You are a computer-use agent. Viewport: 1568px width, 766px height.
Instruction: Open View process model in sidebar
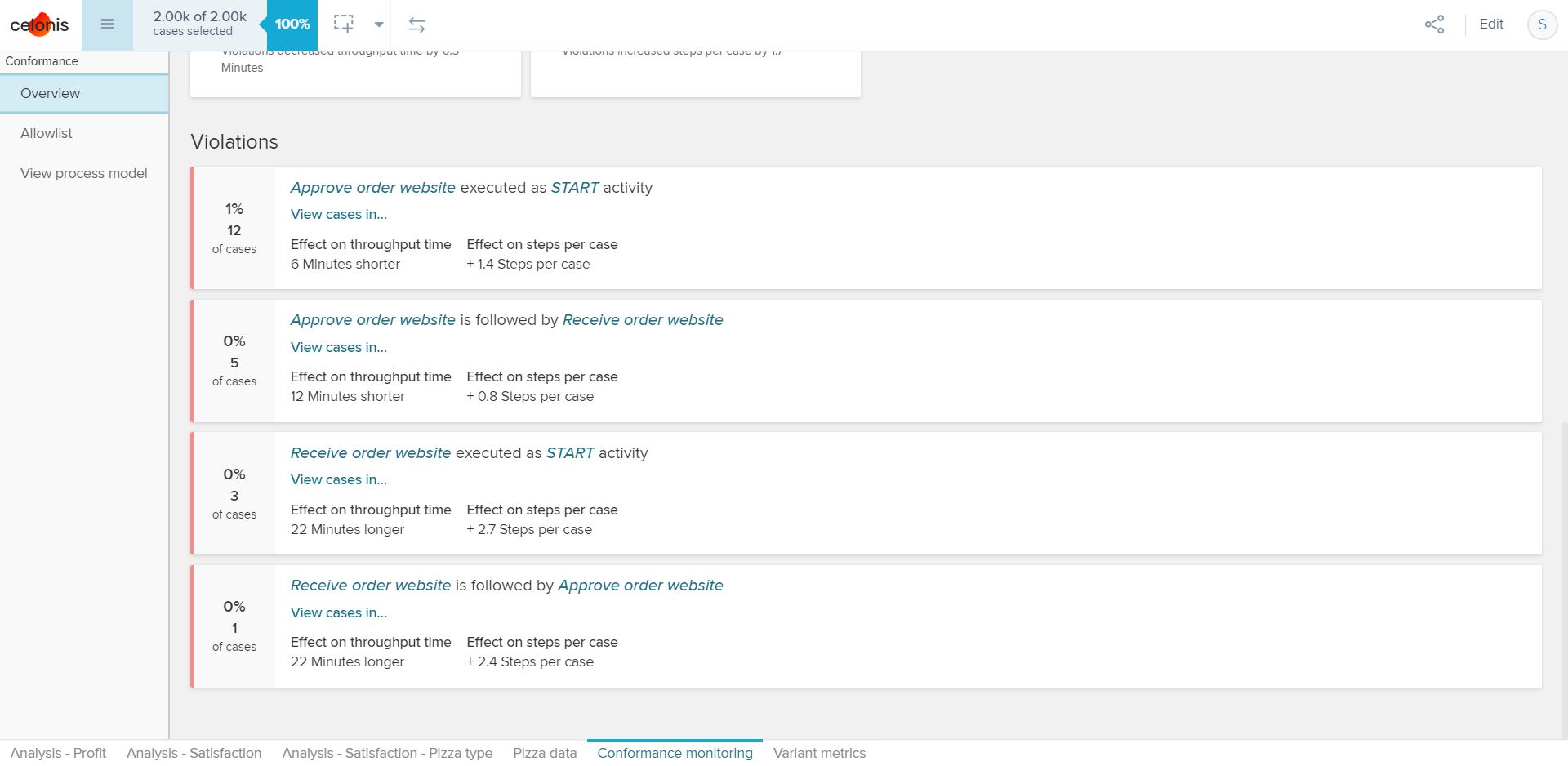coord(84,173)
